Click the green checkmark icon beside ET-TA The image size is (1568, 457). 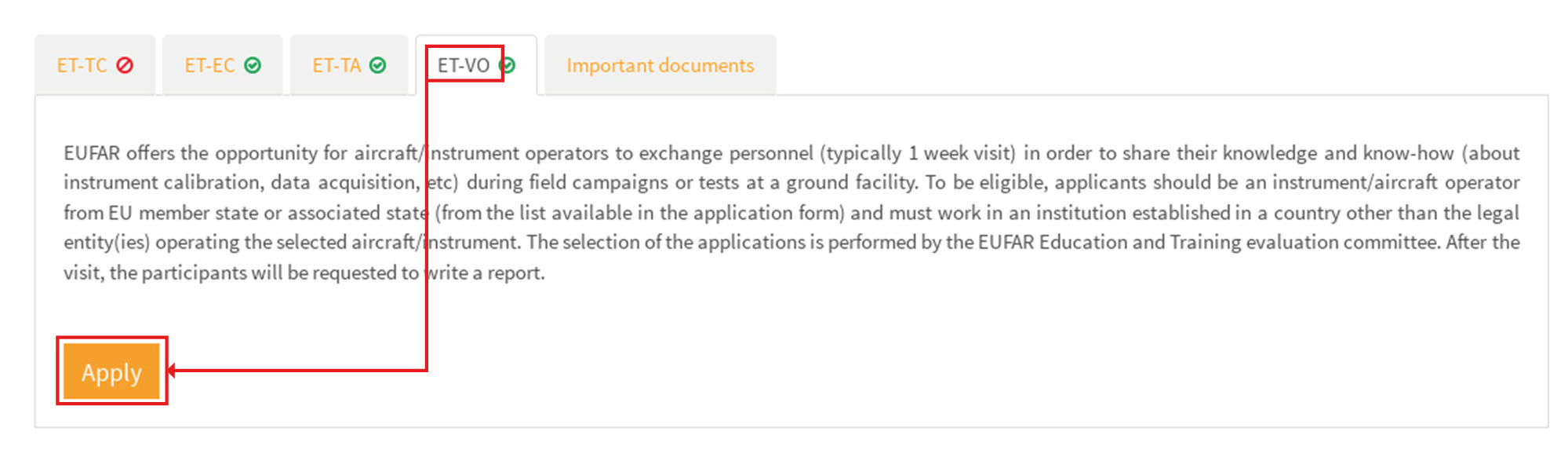378,65
